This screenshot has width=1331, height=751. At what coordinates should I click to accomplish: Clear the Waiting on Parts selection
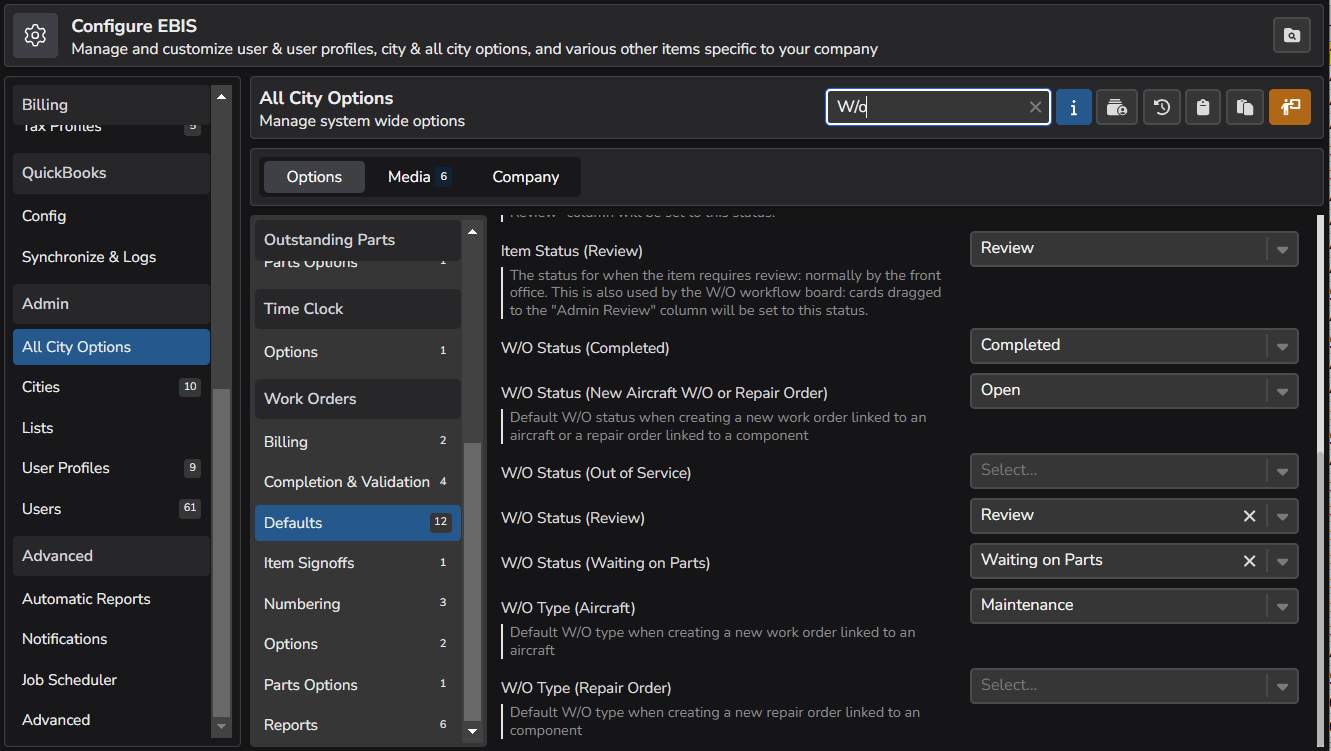tap(1249, 561)
